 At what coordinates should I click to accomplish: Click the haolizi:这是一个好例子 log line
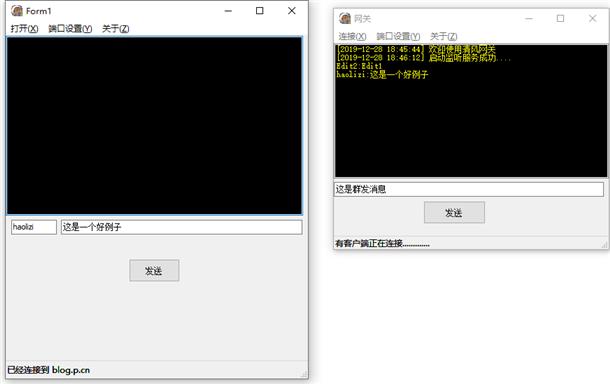(382, 74)
